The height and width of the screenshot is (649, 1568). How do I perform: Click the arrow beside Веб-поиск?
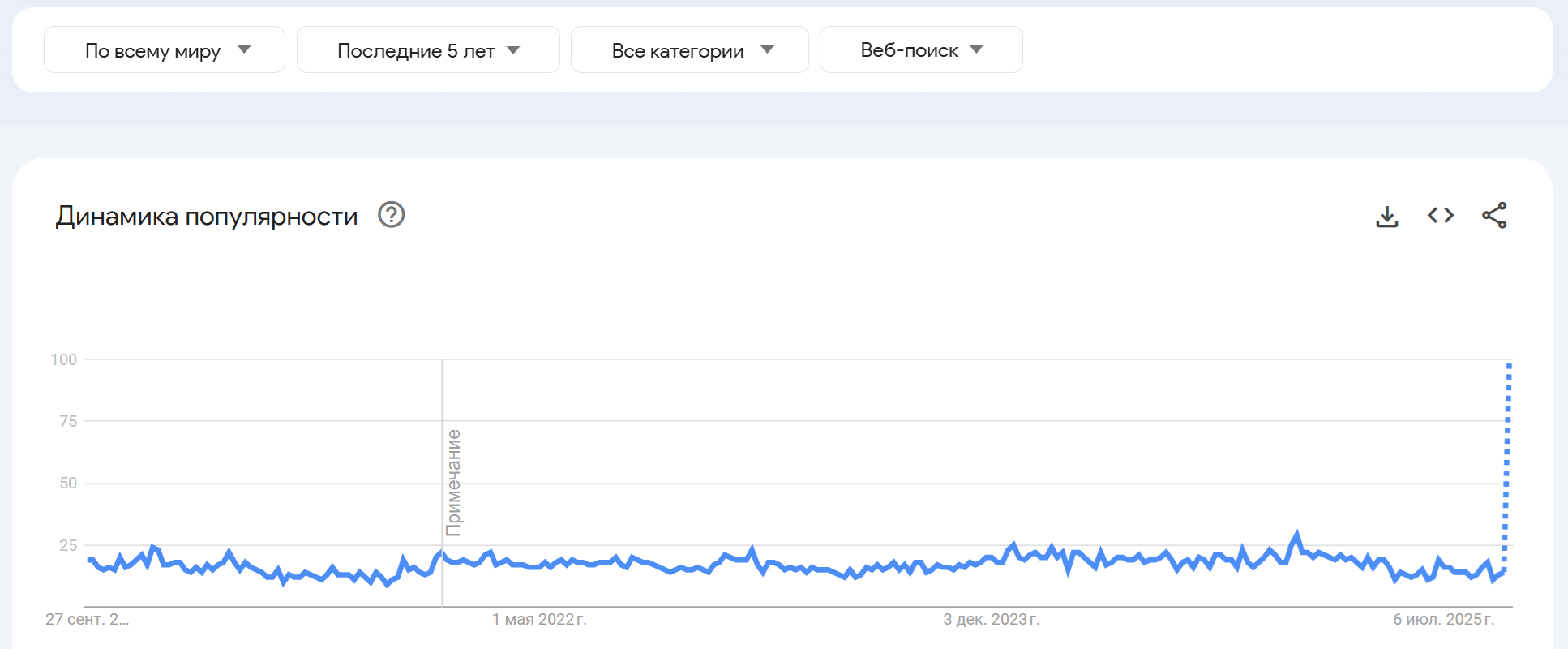point(977,50)
